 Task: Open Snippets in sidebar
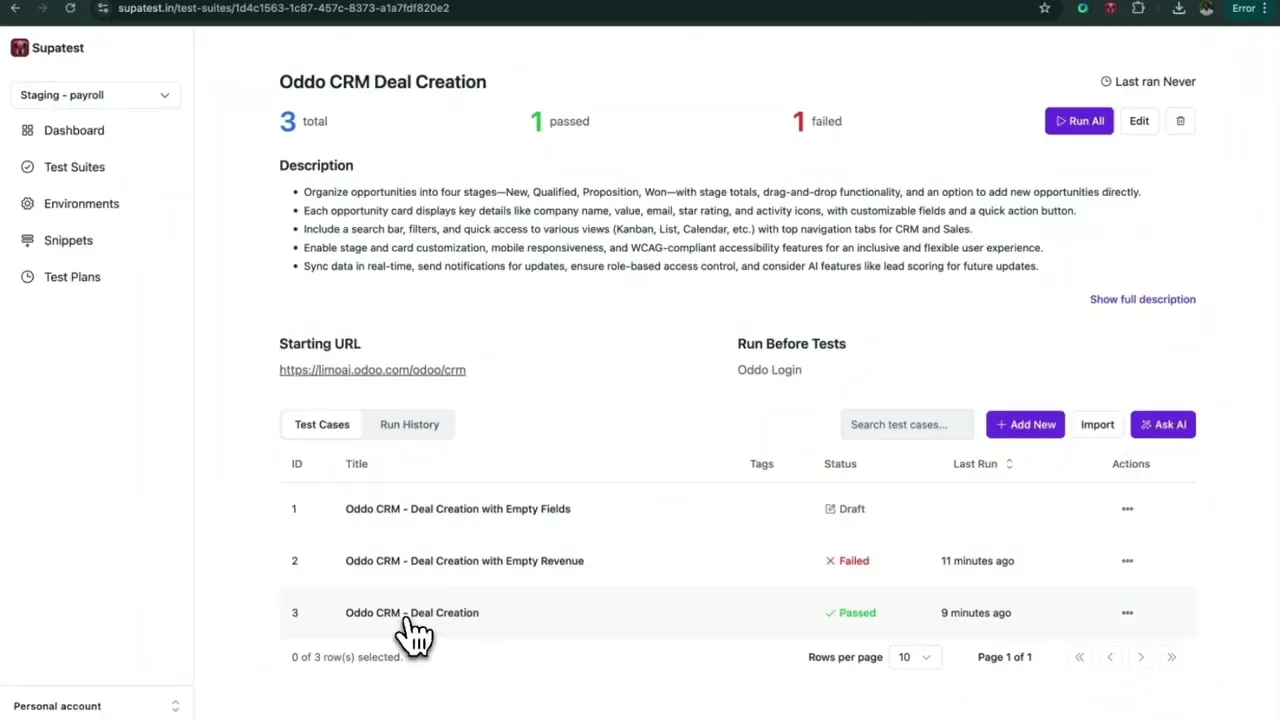coord(68,240)
